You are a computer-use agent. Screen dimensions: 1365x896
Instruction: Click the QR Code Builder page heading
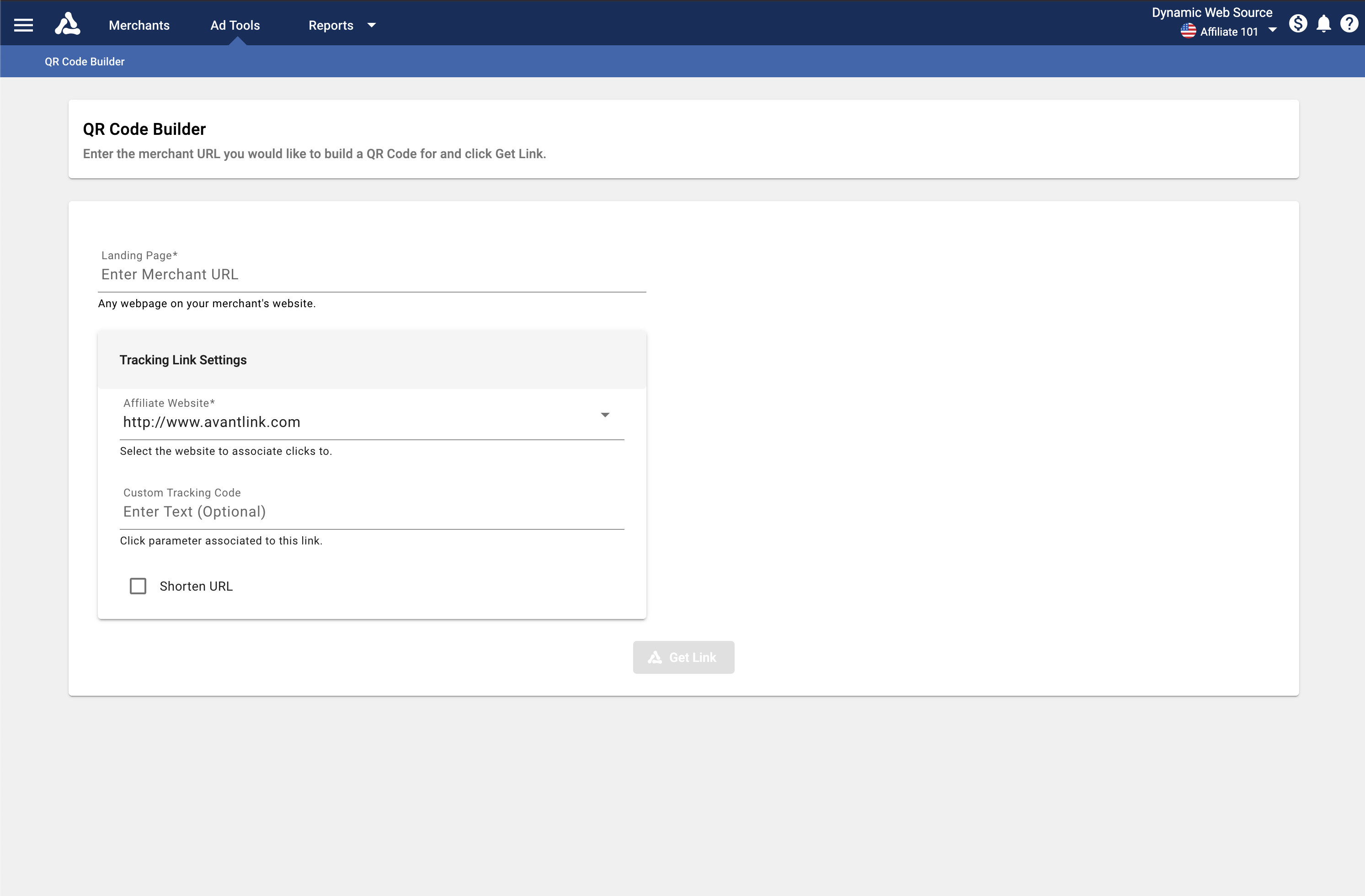pos(144,129)
